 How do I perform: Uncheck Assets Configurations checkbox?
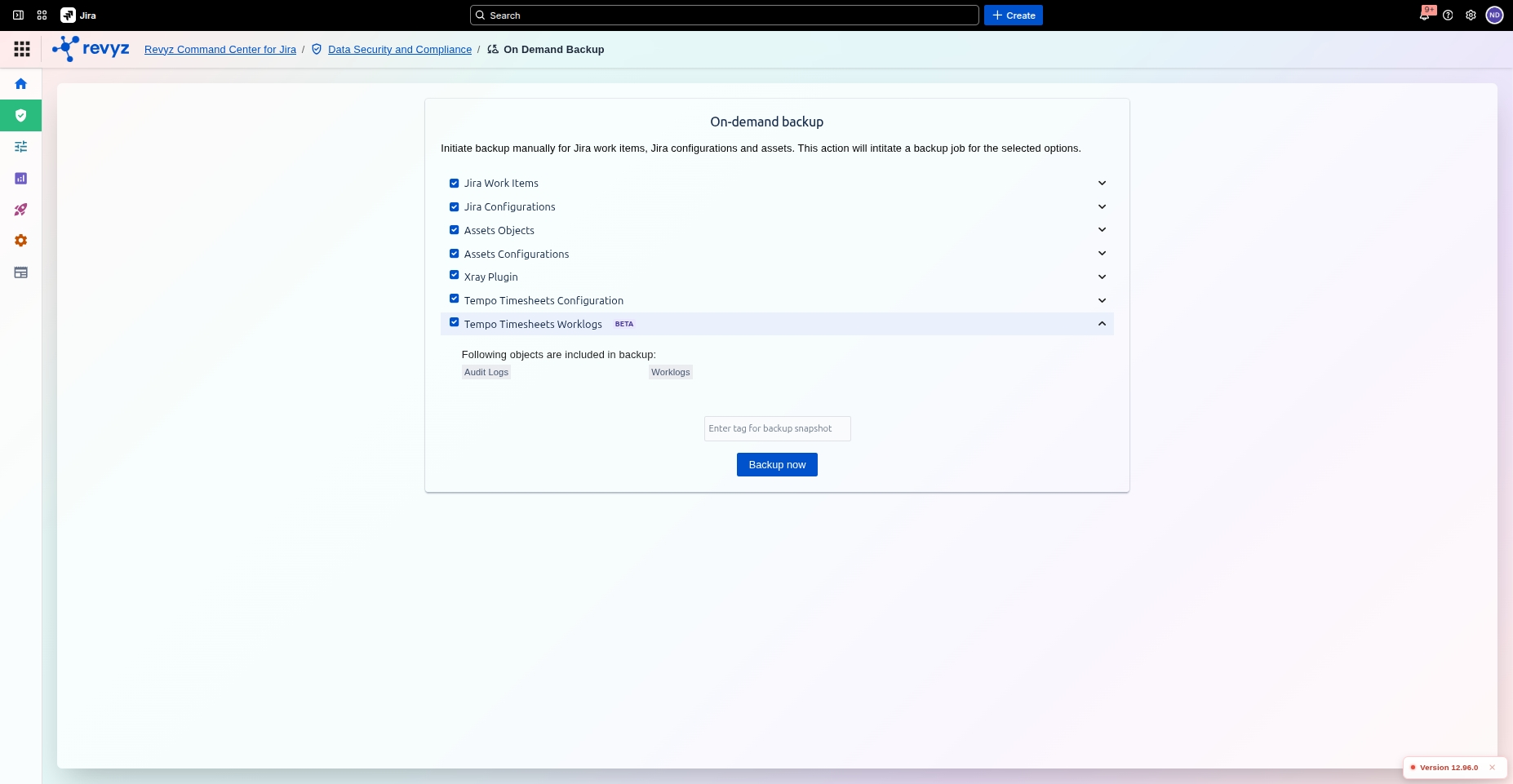pos(455,253)
